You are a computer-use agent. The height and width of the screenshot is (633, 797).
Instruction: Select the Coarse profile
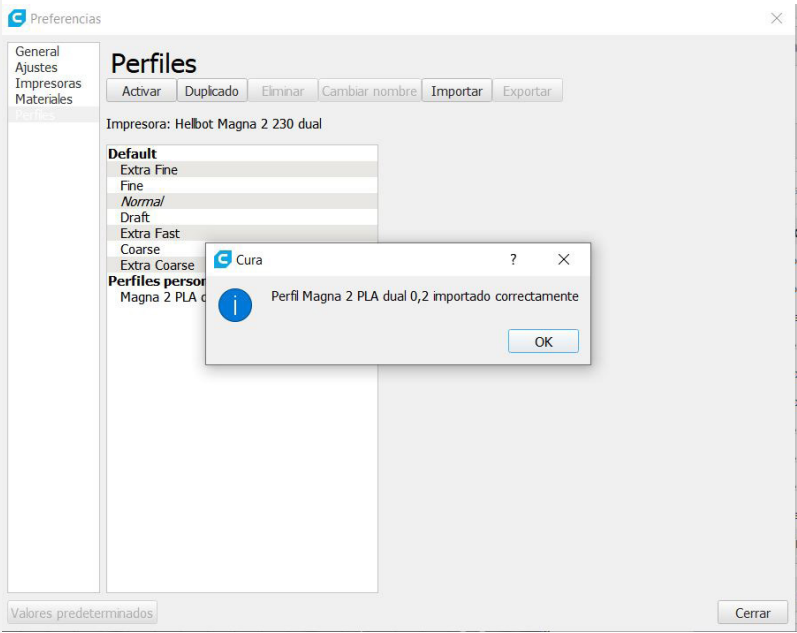[156, 249]
